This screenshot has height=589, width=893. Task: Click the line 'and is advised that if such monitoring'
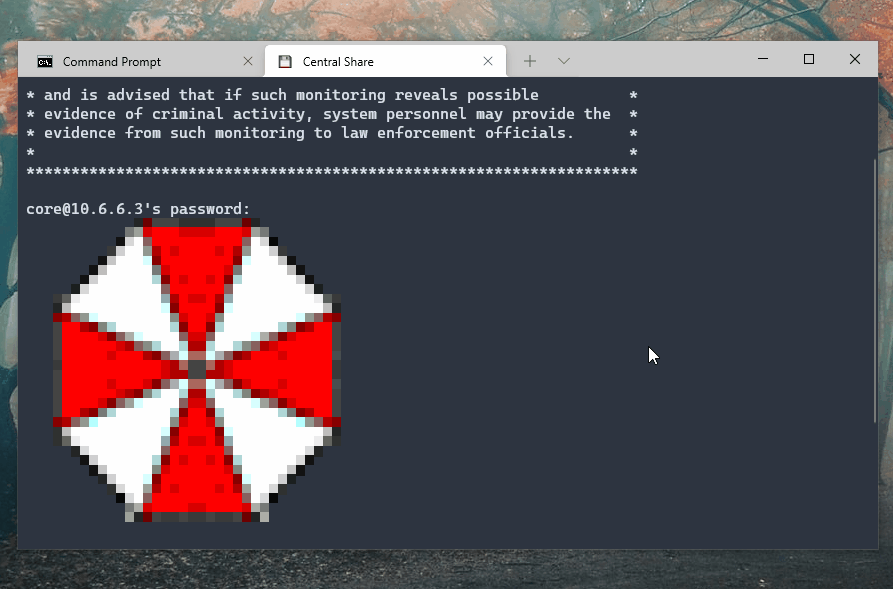[331, 95]
